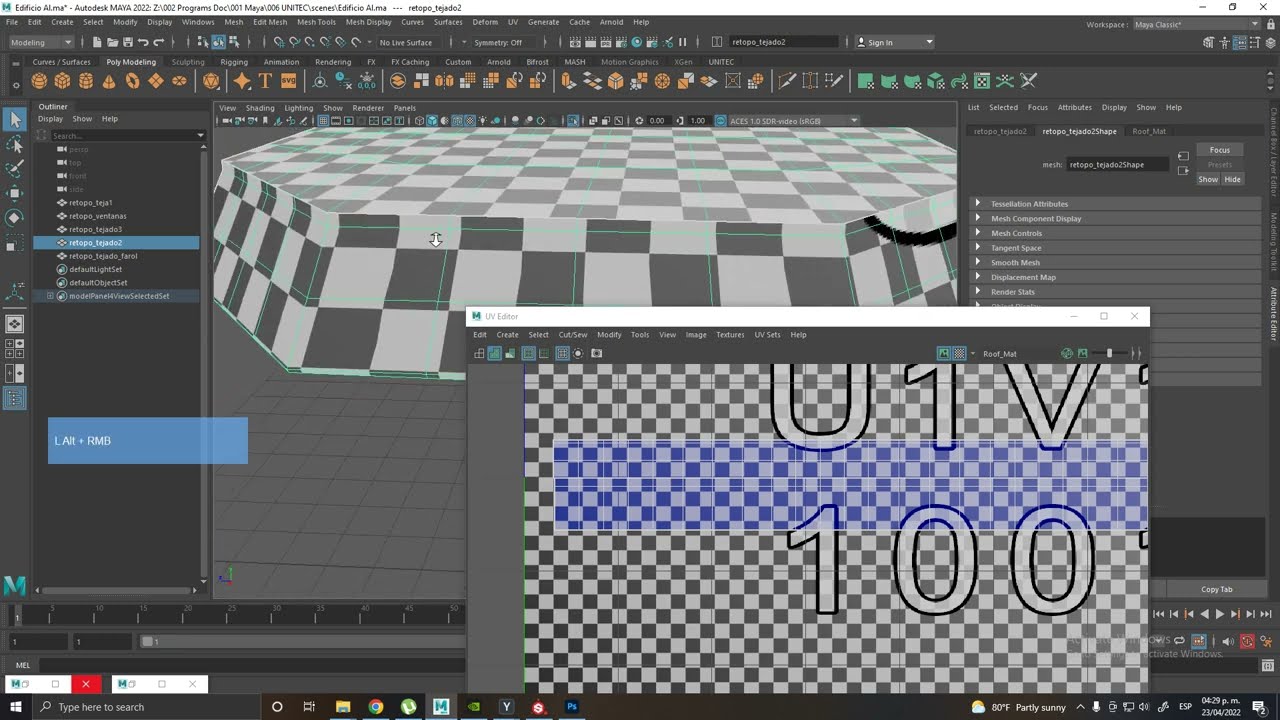Image resolution: width=1280 pixels, height=720 pixels.
Task: Select the Lasso tool in the toolbox
Action: tap(14, 145)
